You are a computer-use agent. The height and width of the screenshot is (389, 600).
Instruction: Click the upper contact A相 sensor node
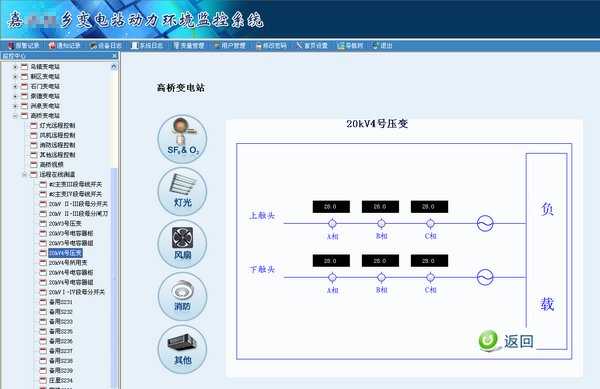pyautogui.click(x=332, y=223)
